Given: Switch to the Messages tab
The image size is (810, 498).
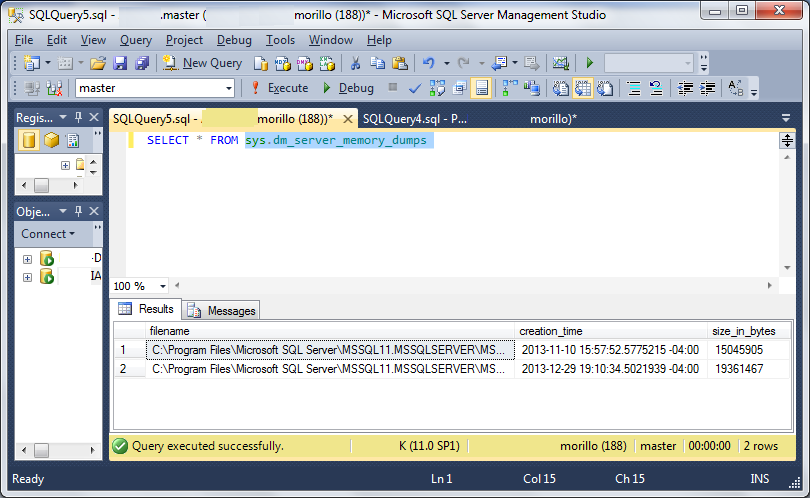Looking at the screenshot, I should 222,310.
